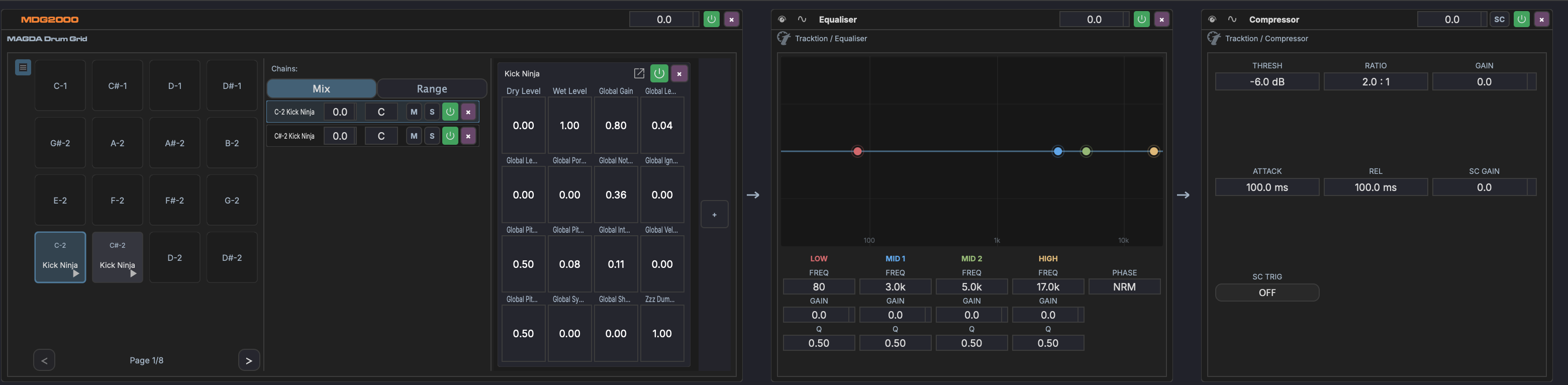
Task: Open the Kick Ninja plugin window
Action: [639, 74]
